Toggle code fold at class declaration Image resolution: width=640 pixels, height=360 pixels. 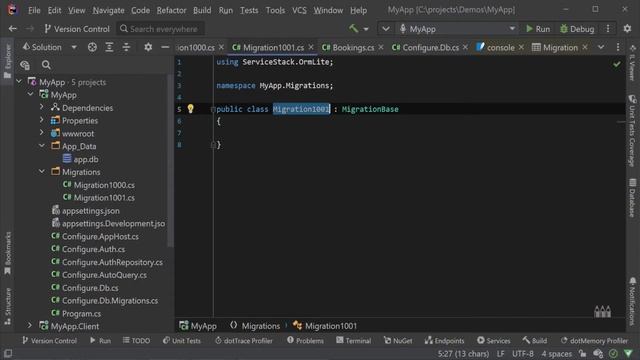tap(213, 109)
